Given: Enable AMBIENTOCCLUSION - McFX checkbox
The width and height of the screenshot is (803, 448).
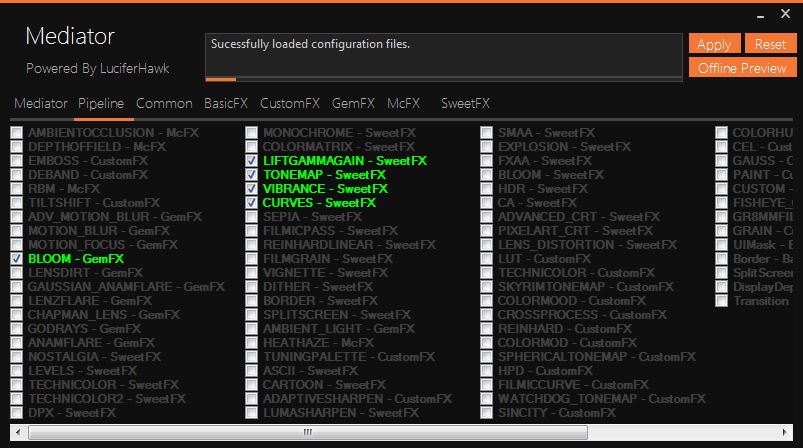Looking at the screenshot, I should (x=16, y=133).
